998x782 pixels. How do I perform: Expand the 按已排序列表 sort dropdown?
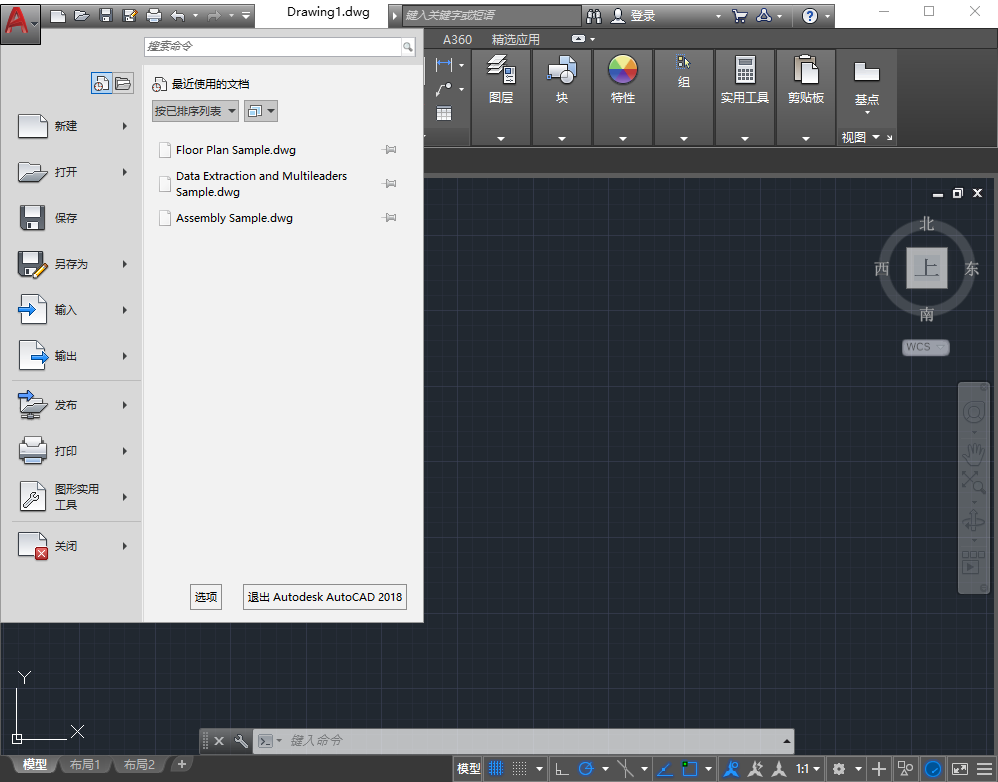point(195,111)
